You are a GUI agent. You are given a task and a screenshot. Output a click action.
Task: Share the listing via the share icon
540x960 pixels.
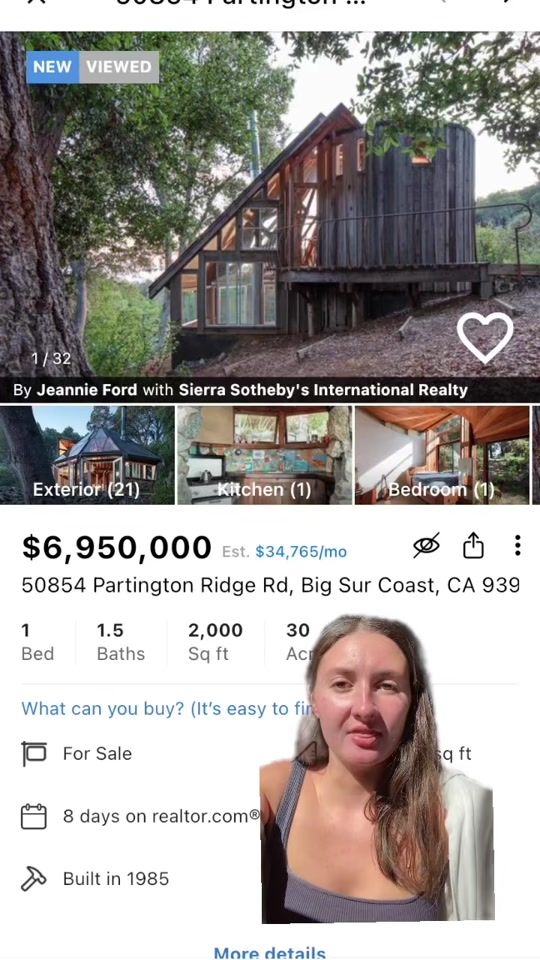[473, 545]
